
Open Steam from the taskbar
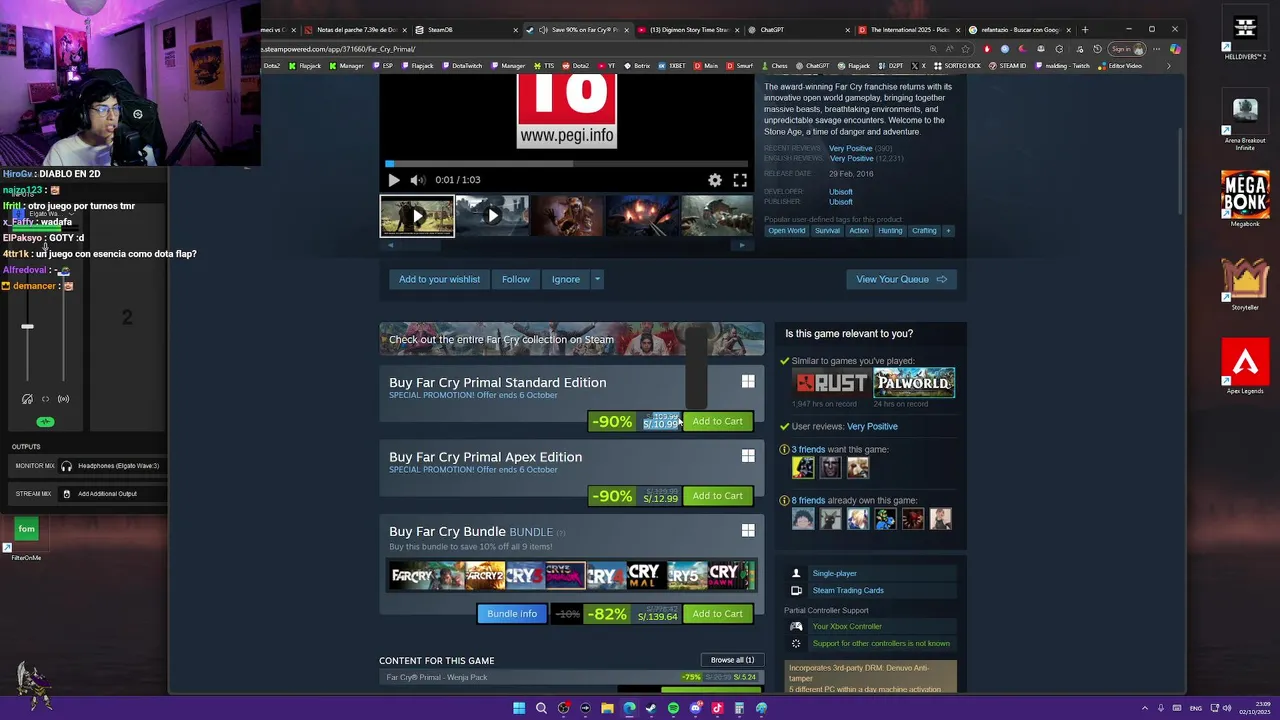pyautogui.click(x=651, y=708)
